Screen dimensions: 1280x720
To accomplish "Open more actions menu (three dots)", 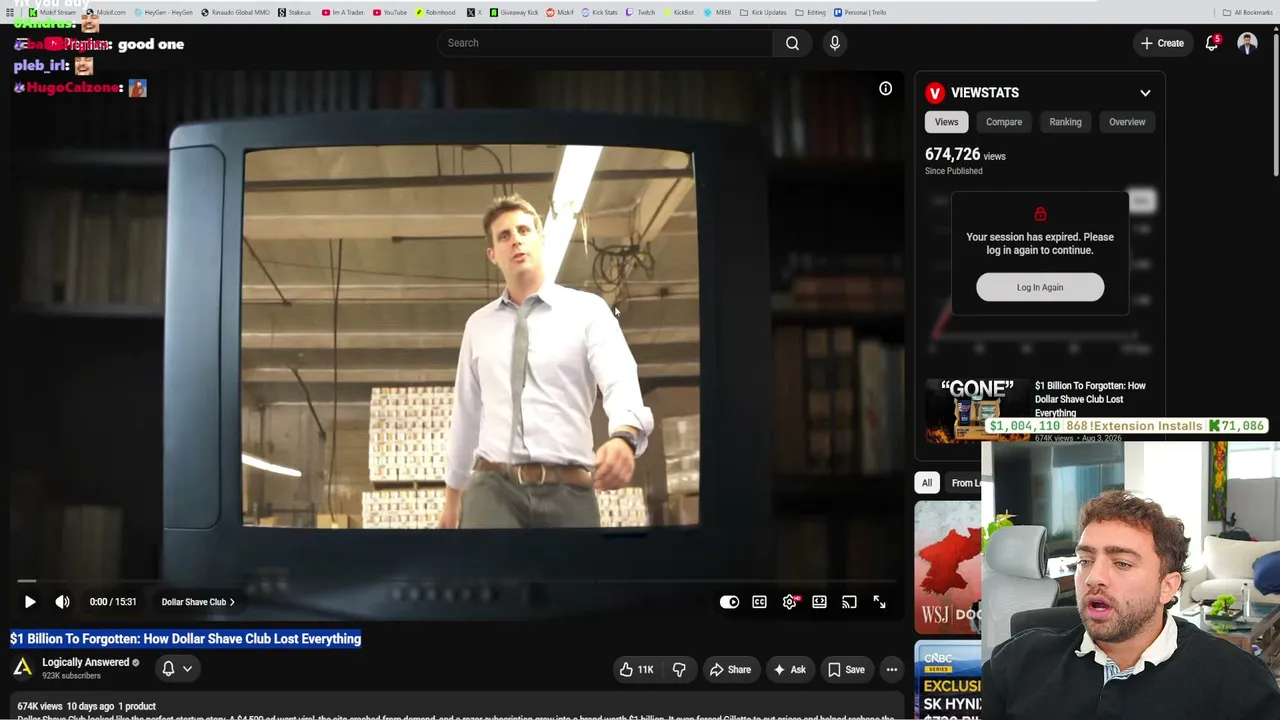I will tap(892, 670).
